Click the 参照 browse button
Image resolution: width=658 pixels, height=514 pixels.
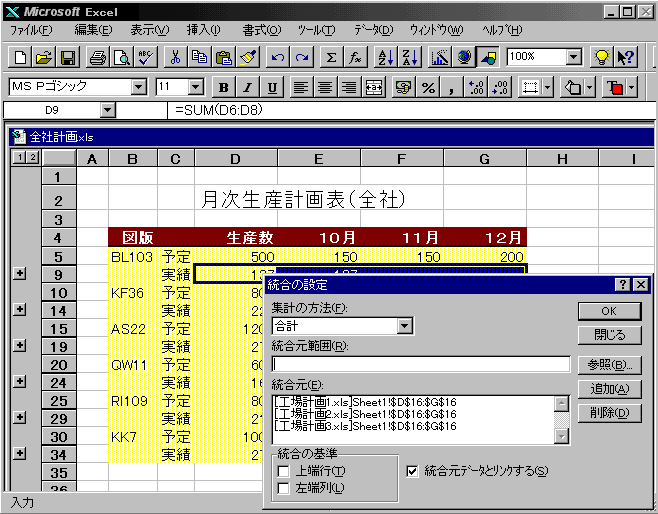[x=609, y=364]
